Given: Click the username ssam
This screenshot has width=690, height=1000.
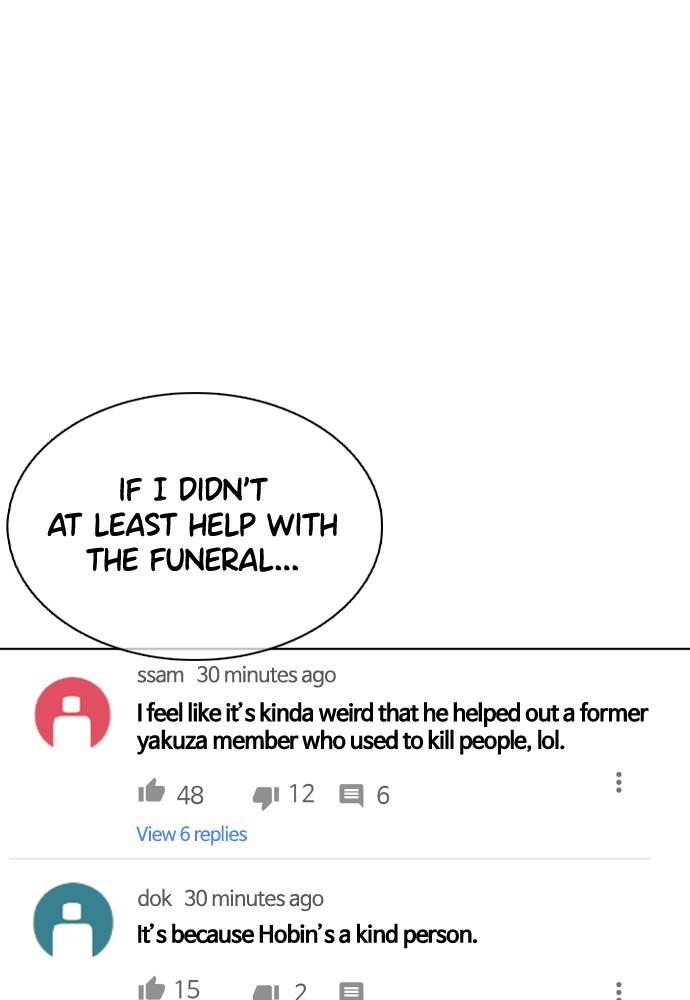Looking at the screenshot, I should (x=160, y=675).
